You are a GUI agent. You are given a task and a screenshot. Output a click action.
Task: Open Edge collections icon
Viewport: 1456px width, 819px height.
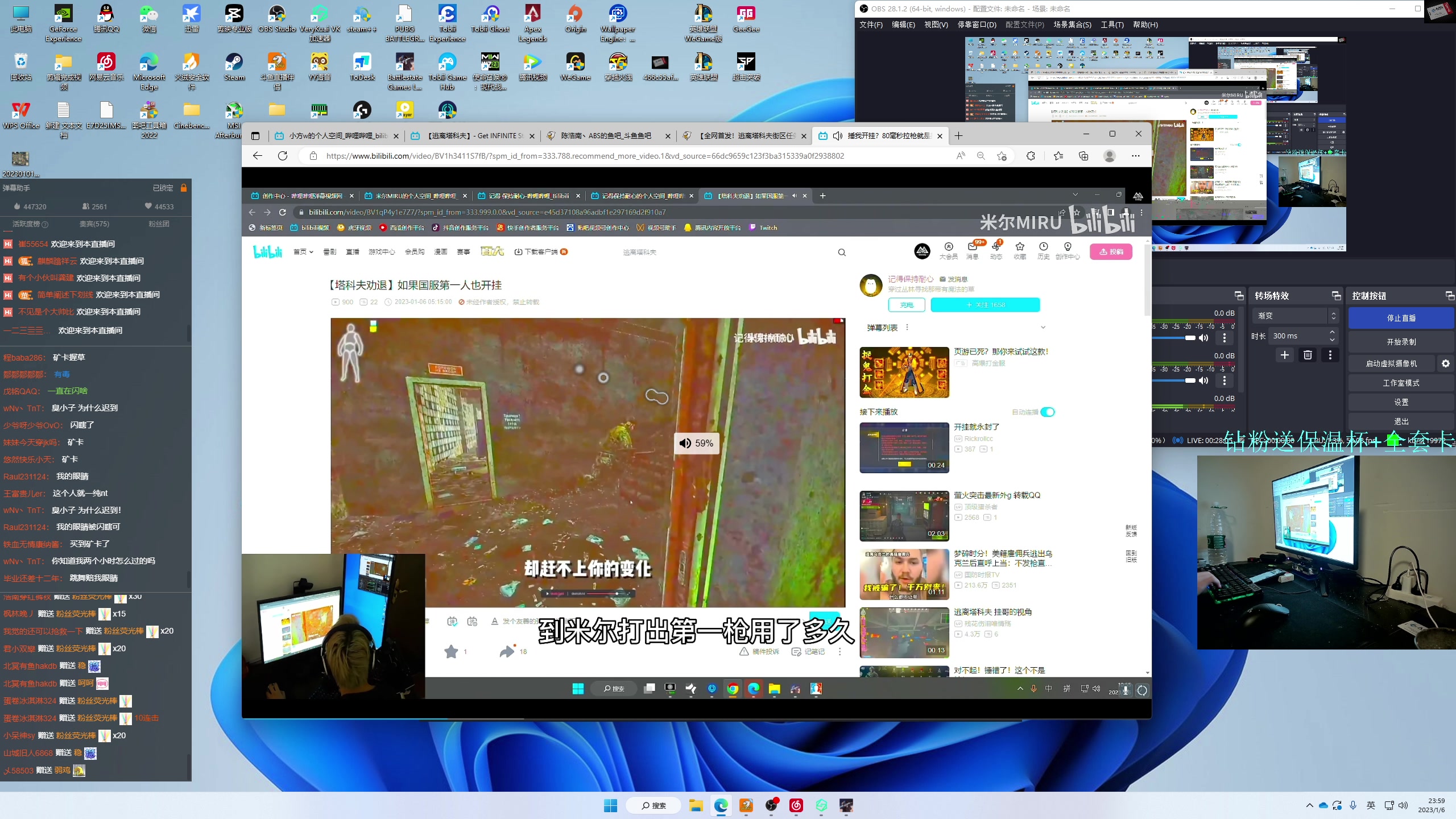click(x=1083, y=156)
